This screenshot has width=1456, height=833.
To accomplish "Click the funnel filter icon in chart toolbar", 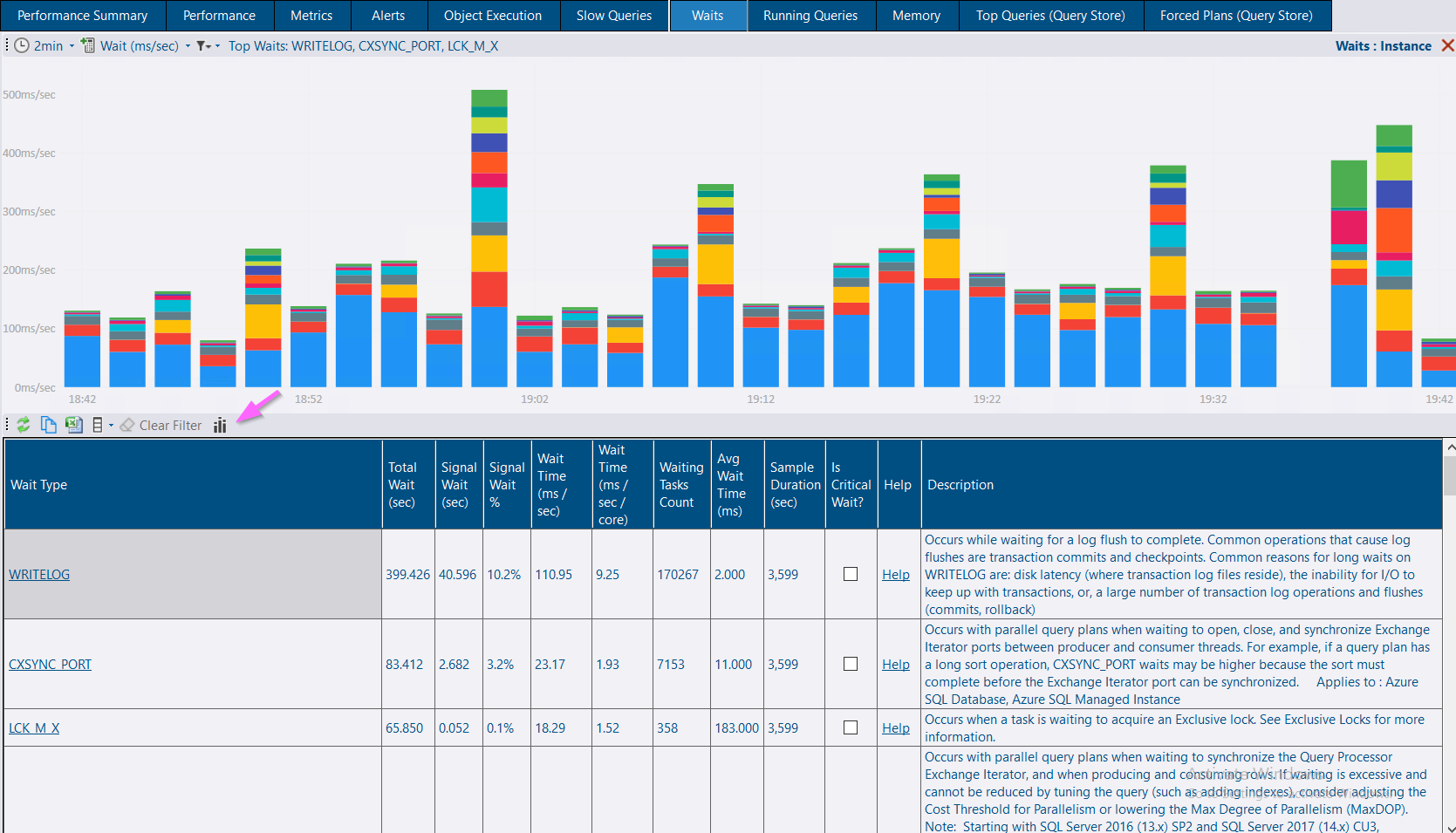I will click(x=202, y=46).
